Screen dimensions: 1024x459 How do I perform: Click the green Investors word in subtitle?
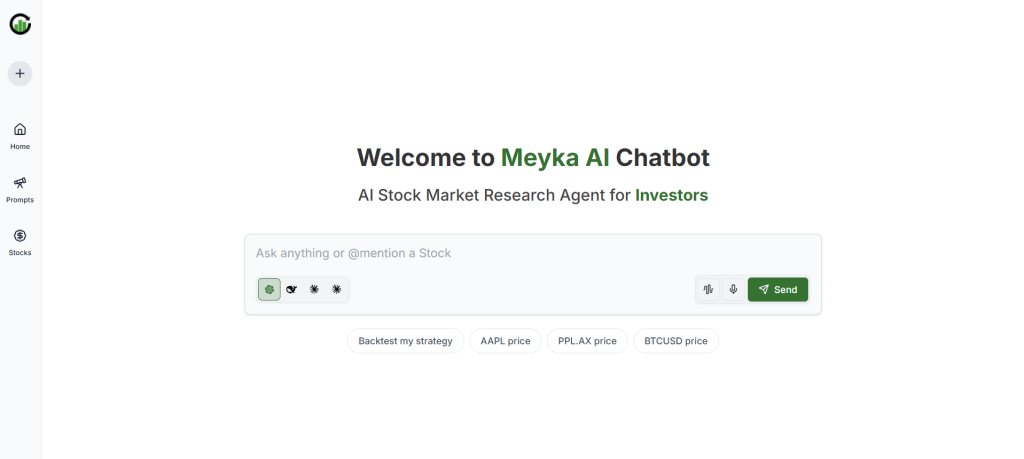click(x=671, y=196)
